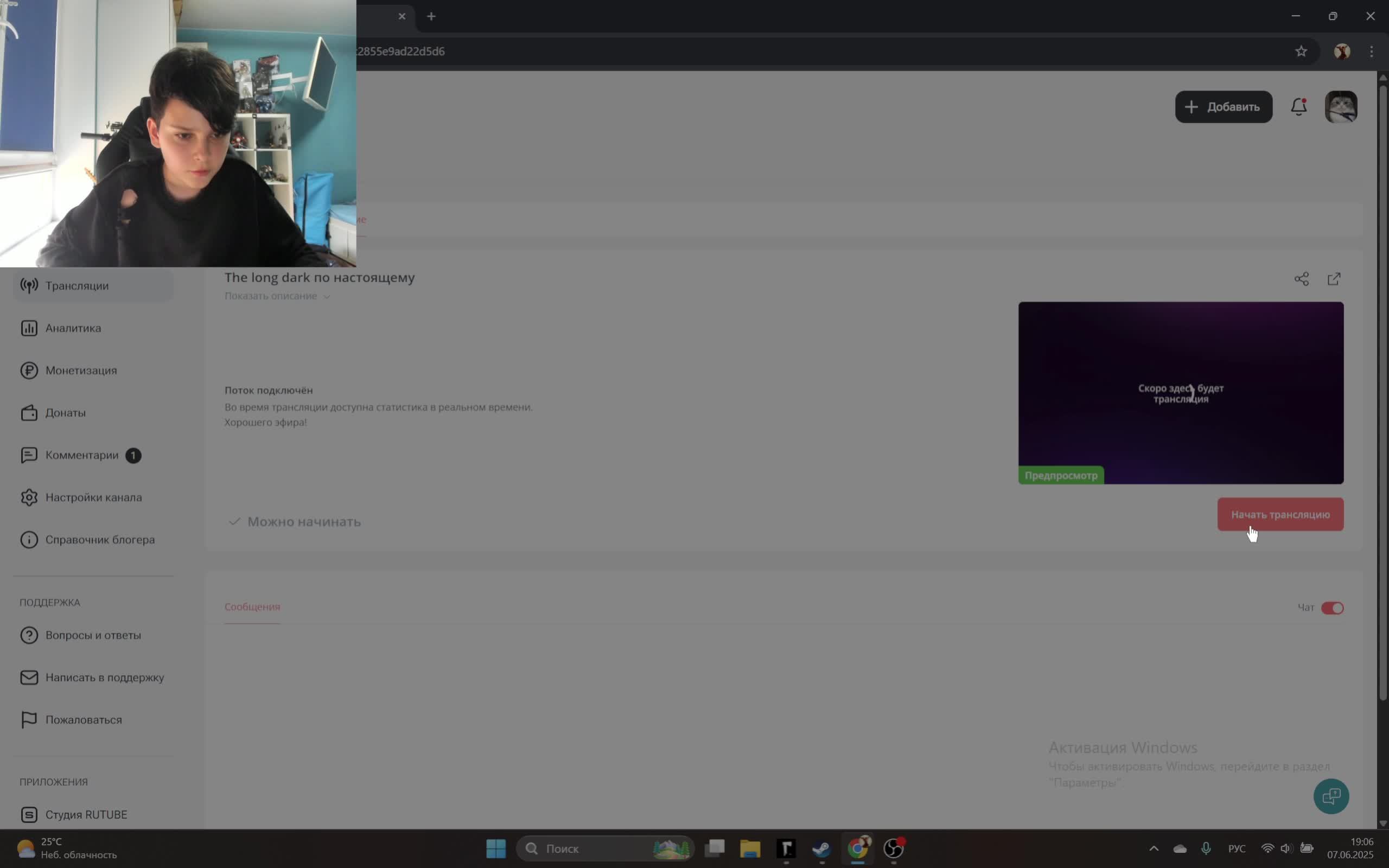Click the Донаты wallet icon

coord(29,413)
